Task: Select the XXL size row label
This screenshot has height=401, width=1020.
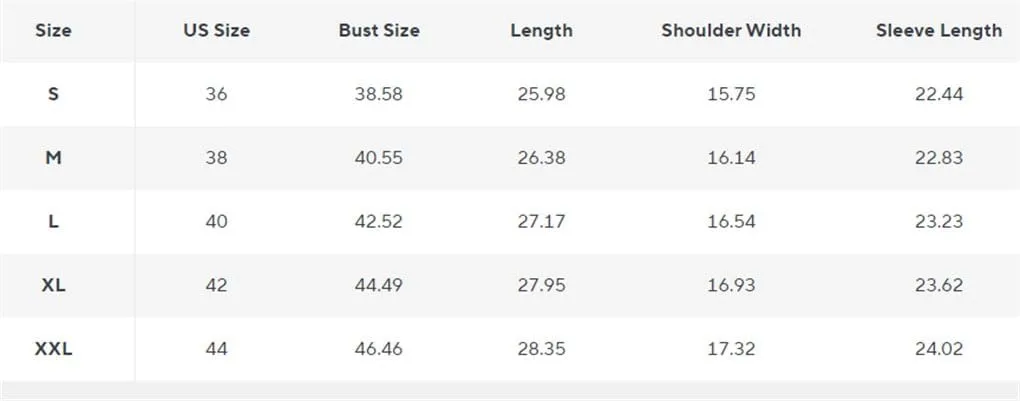Action: coord(53,349)
